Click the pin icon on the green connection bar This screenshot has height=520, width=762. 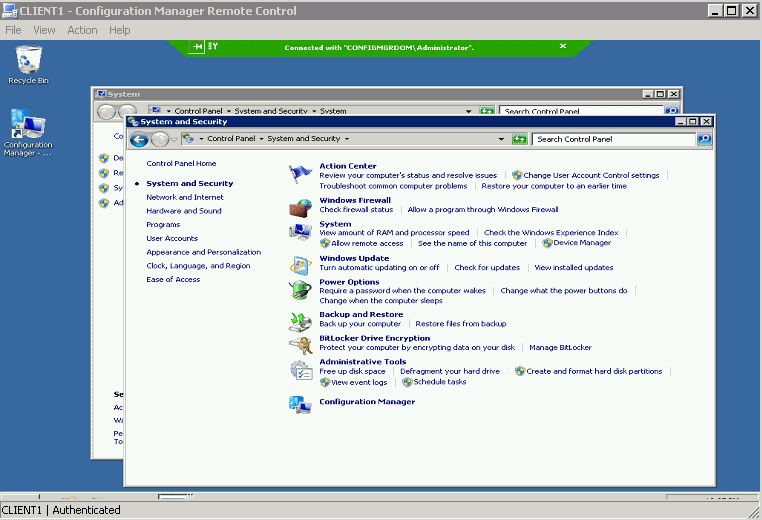[x=197, y=47]
